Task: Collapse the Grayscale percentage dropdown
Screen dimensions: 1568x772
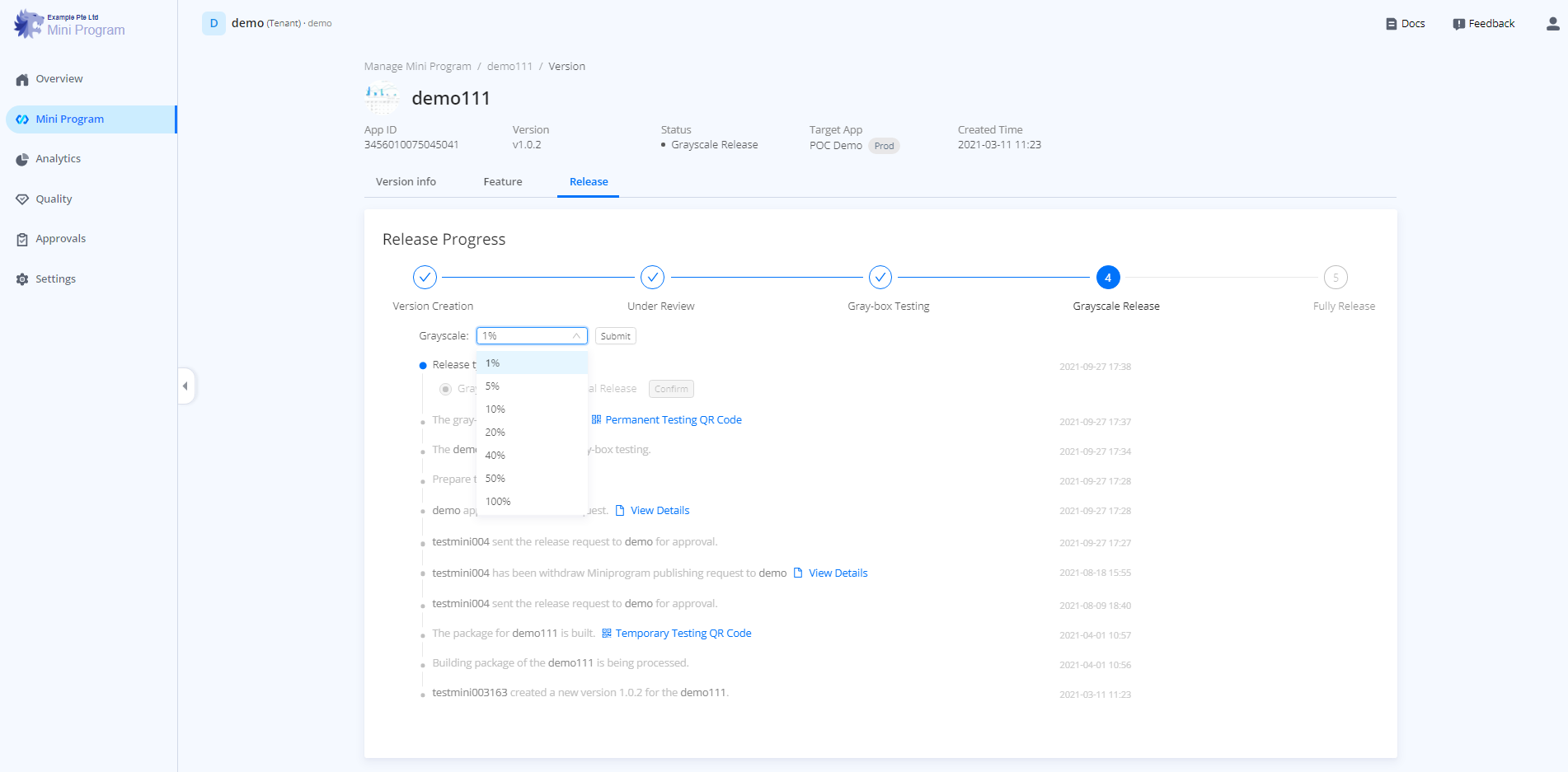Action: click(575, 336)
